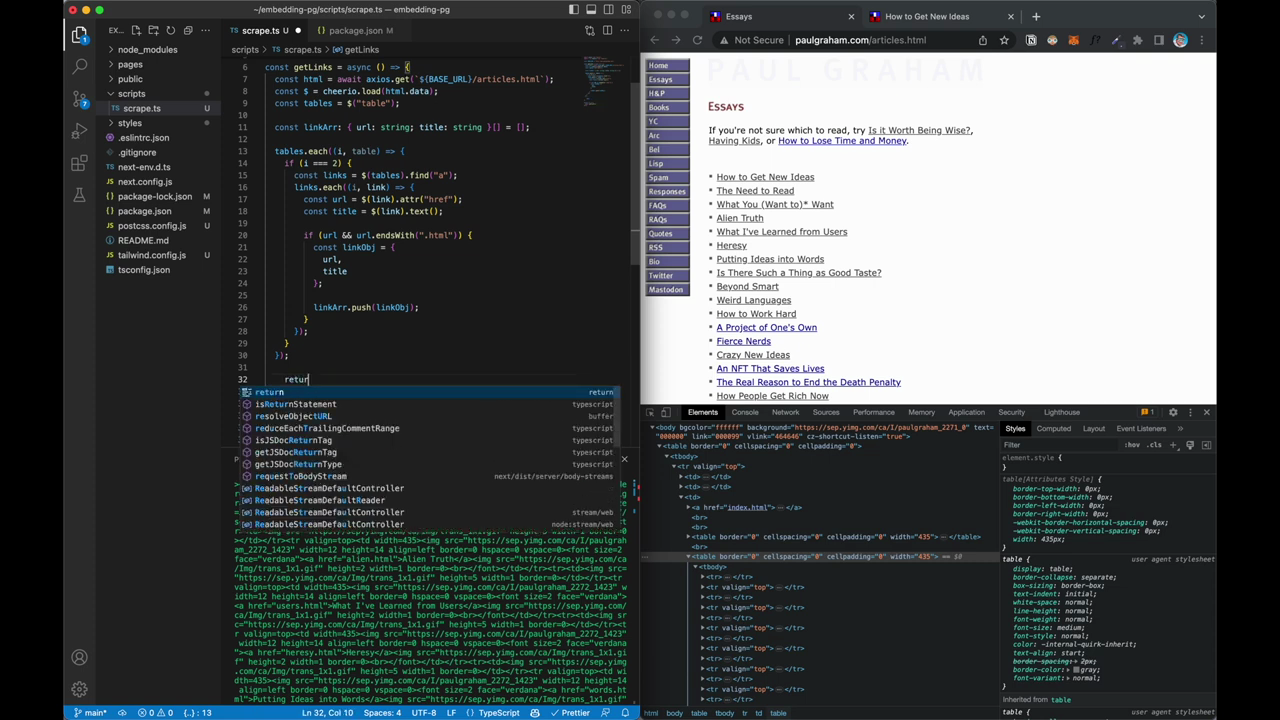This screenshot has width=1280, height=720.
Task: Click the Essays navigation button on page
Action: click(668, 79)
